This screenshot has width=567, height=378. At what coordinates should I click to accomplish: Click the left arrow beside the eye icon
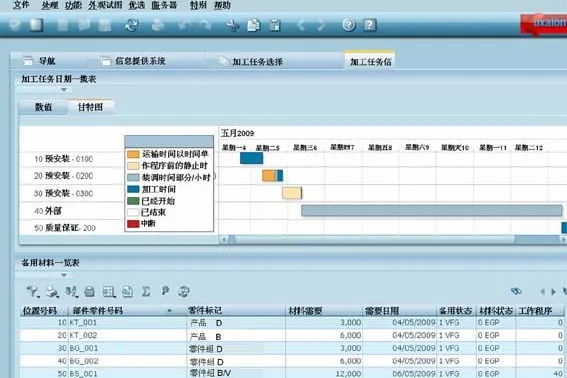pyautogui.click(x=542, y=292)
